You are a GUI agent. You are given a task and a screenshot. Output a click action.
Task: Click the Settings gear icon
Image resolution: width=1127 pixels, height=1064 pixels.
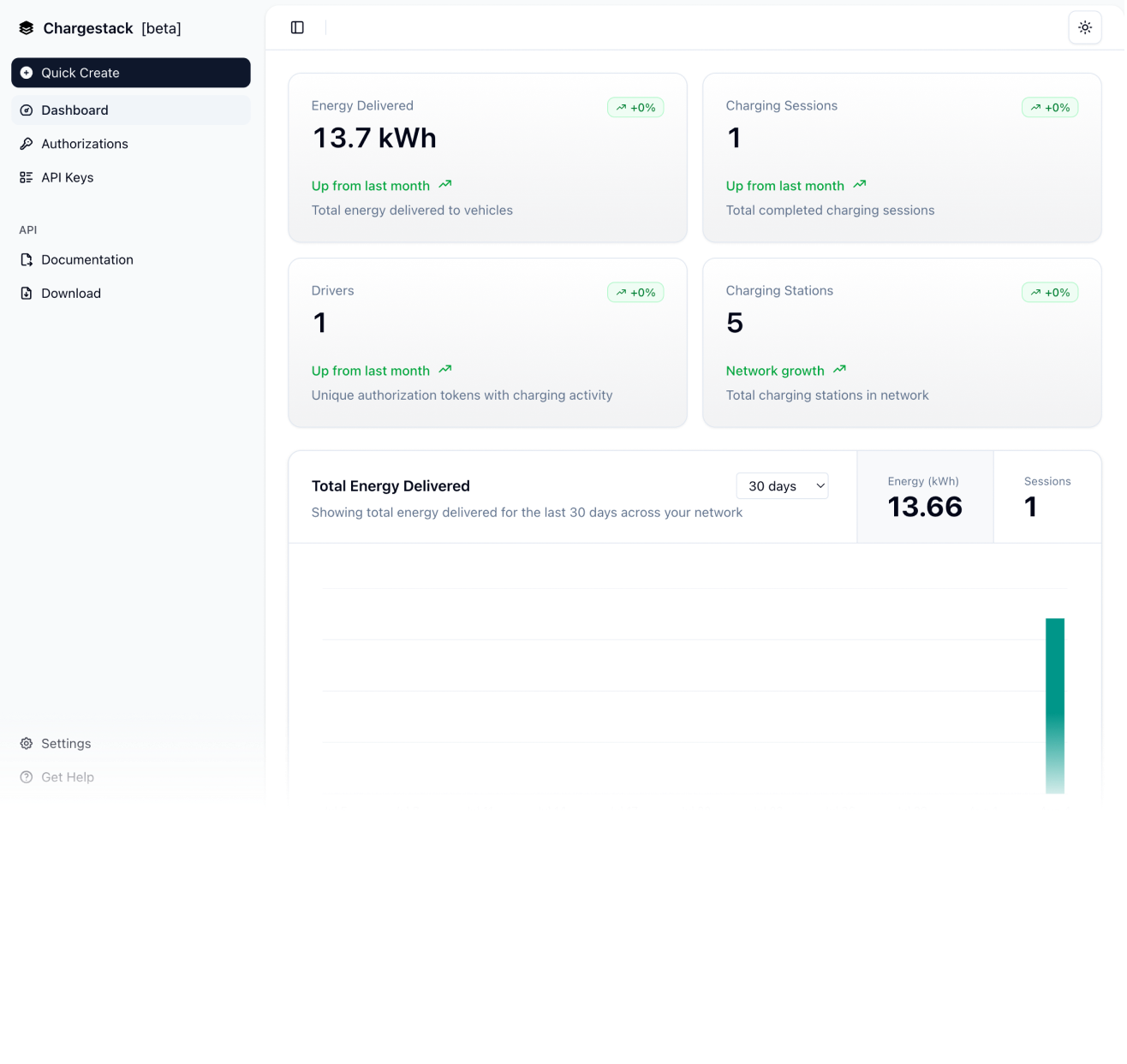tap(27, 743)
